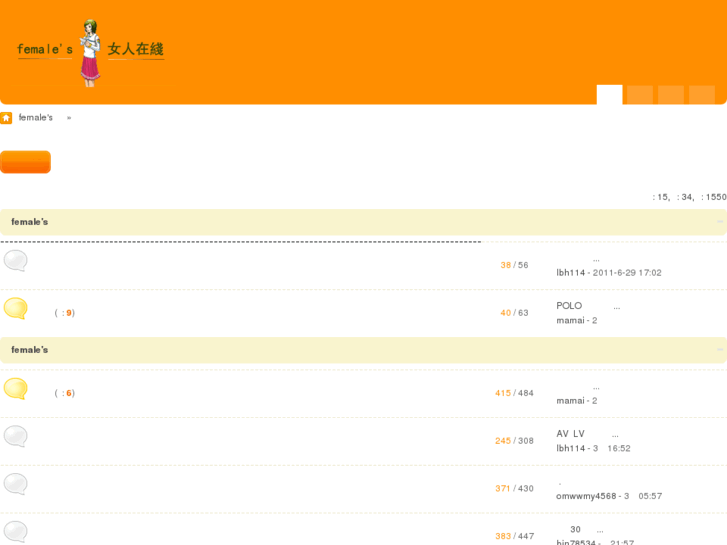
Task: Click the yellow bubble icon in the 415/484 row
Action: pos(16,389)
